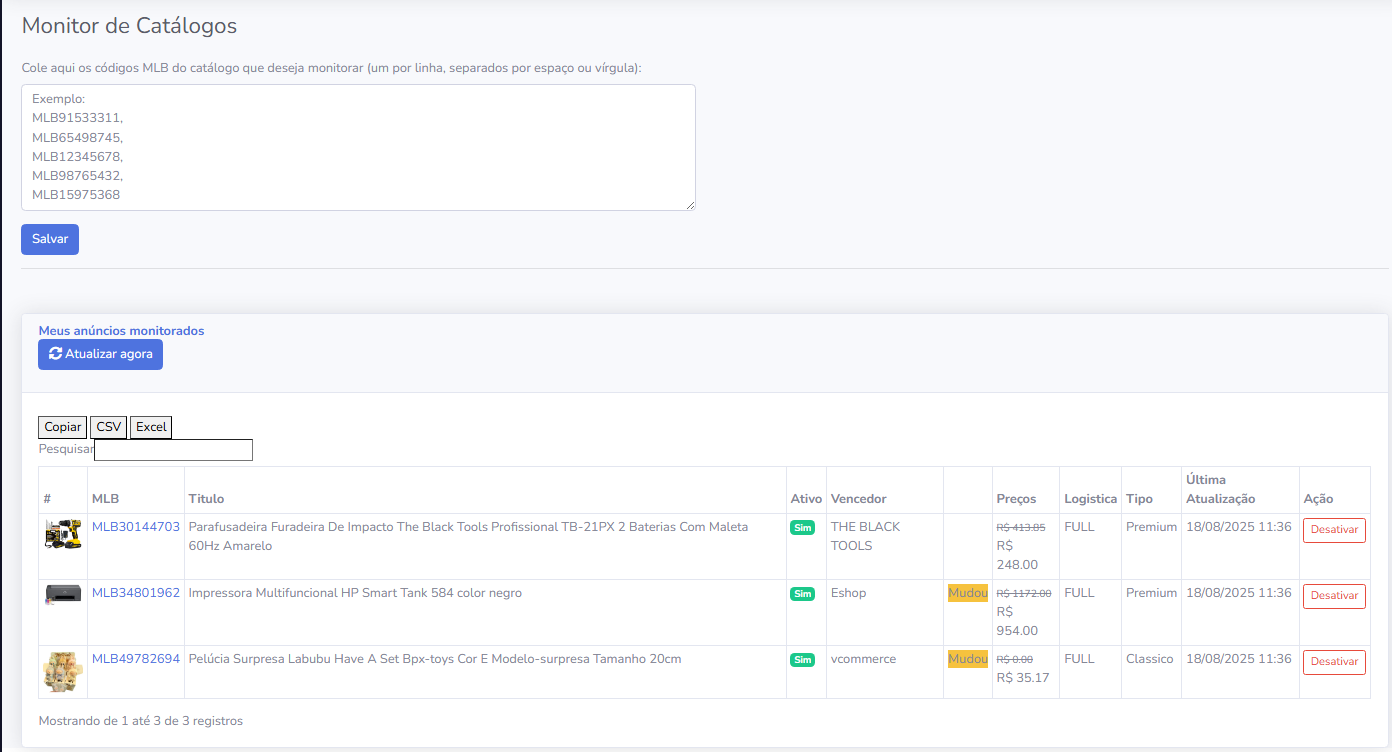Screen dimensions: 1392x752
Task: Click the Labubu plush thumbnail image
Action: (63, 671)
